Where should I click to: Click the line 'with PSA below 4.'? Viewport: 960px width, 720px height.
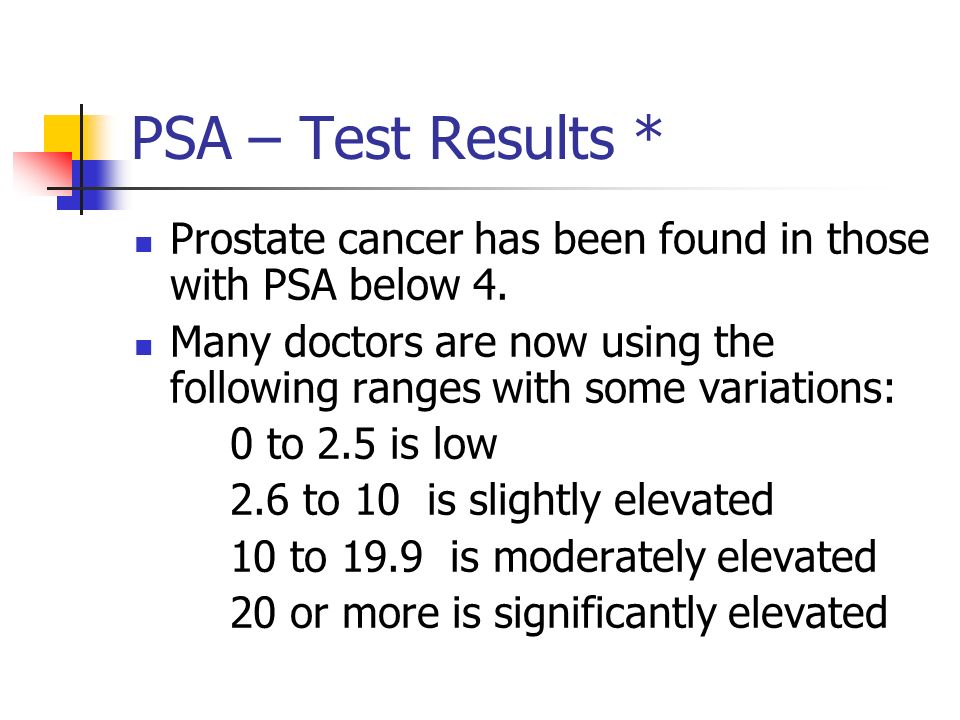coord(339,285)
